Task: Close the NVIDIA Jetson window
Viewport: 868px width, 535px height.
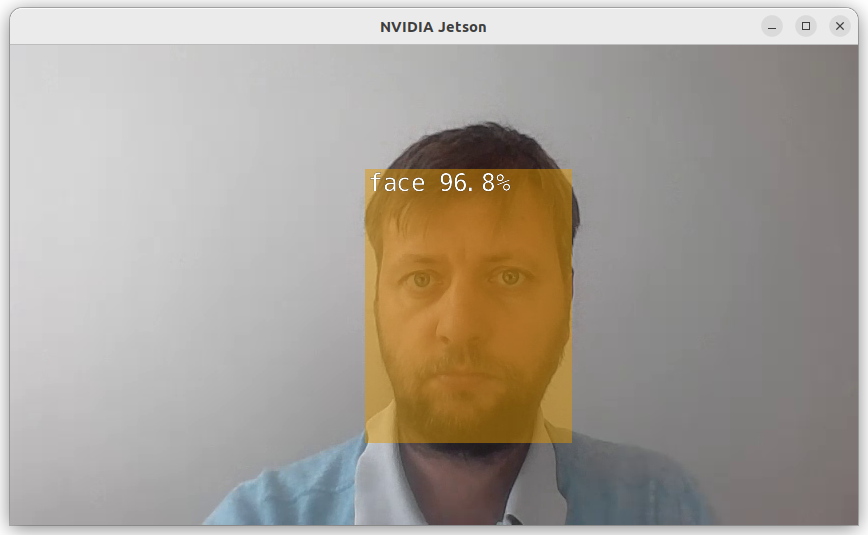Action: (x=840, y=26)
